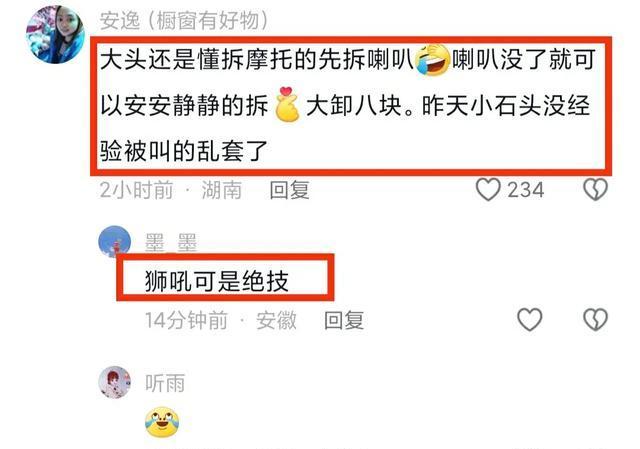Select comment text 狮吼可是绝技
640x449 pixels.
217,281
